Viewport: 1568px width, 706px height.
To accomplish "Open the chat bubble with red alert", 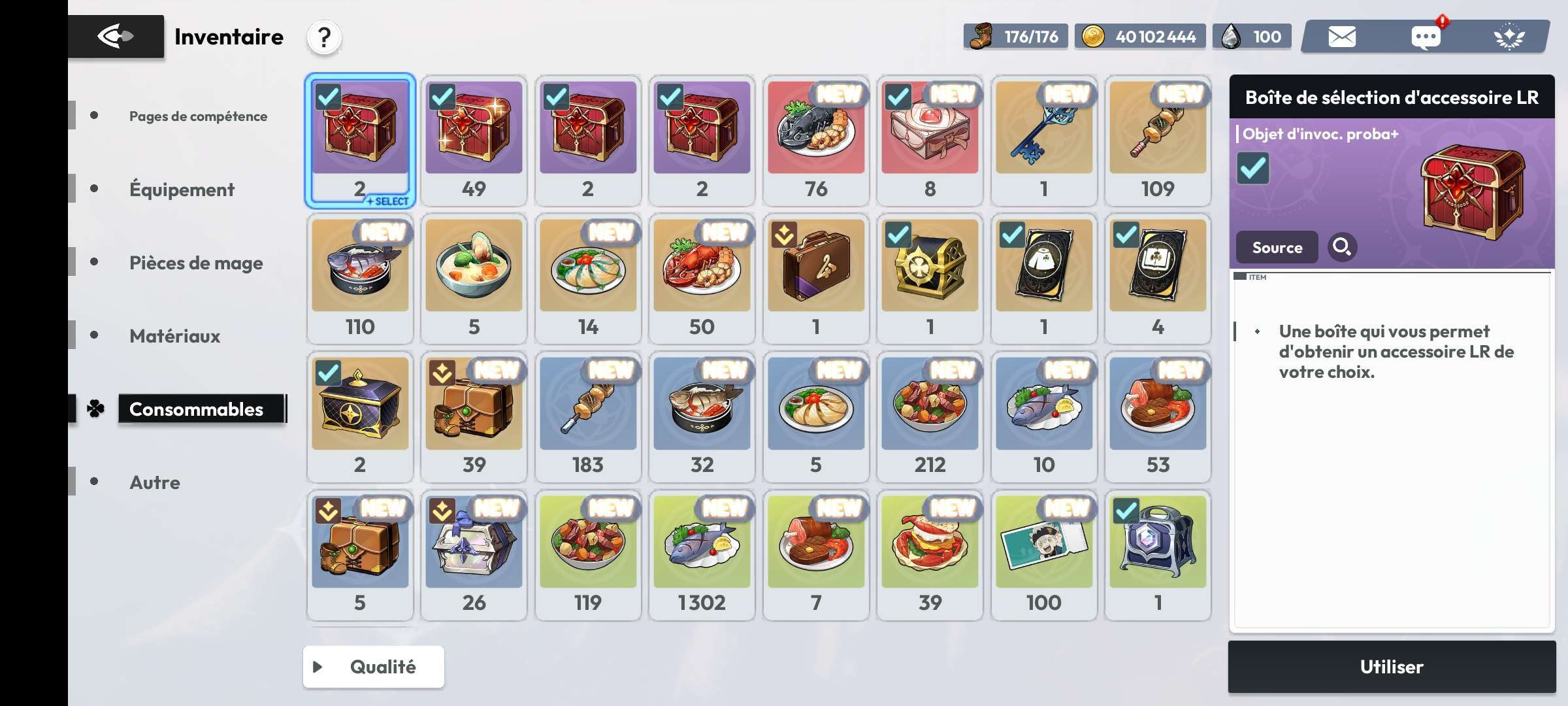I will tap(1426, 37).
